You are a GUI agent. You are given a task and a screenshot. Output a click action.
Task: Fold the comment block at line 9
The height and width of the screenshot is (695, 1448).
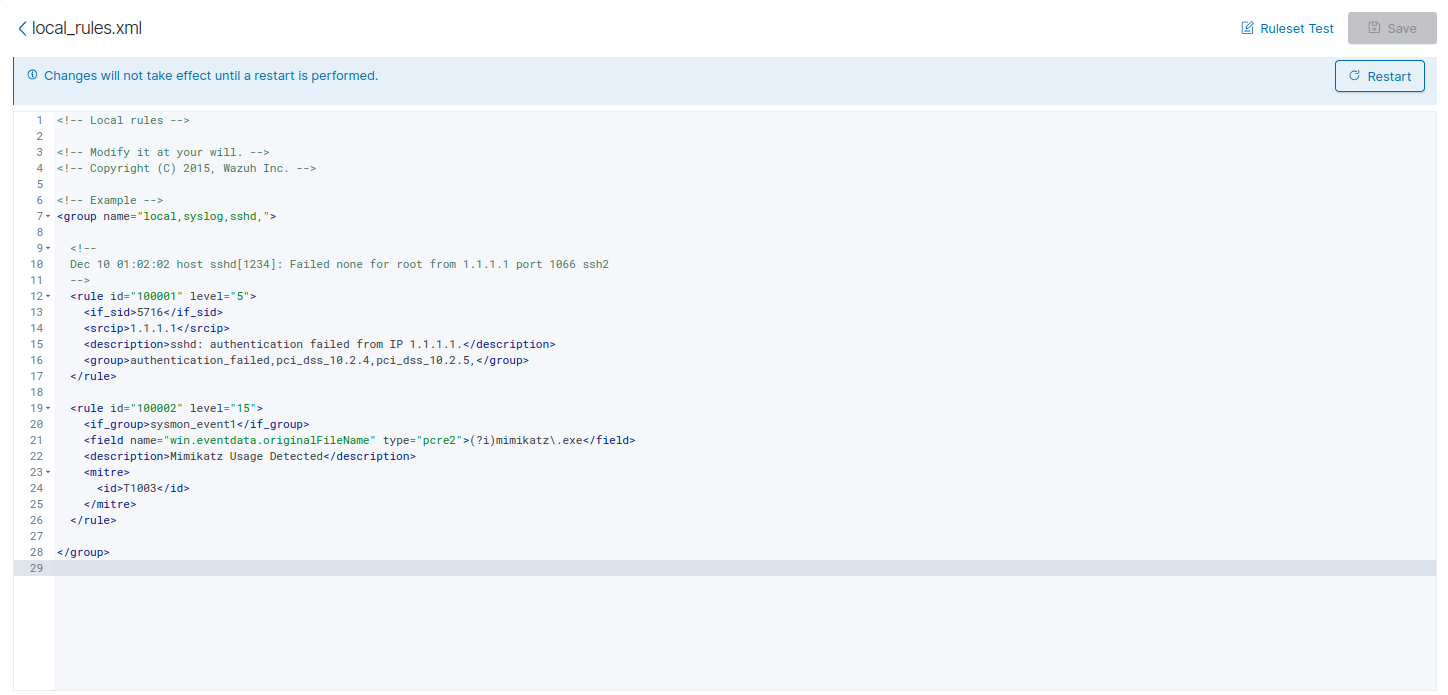point(48,249)
